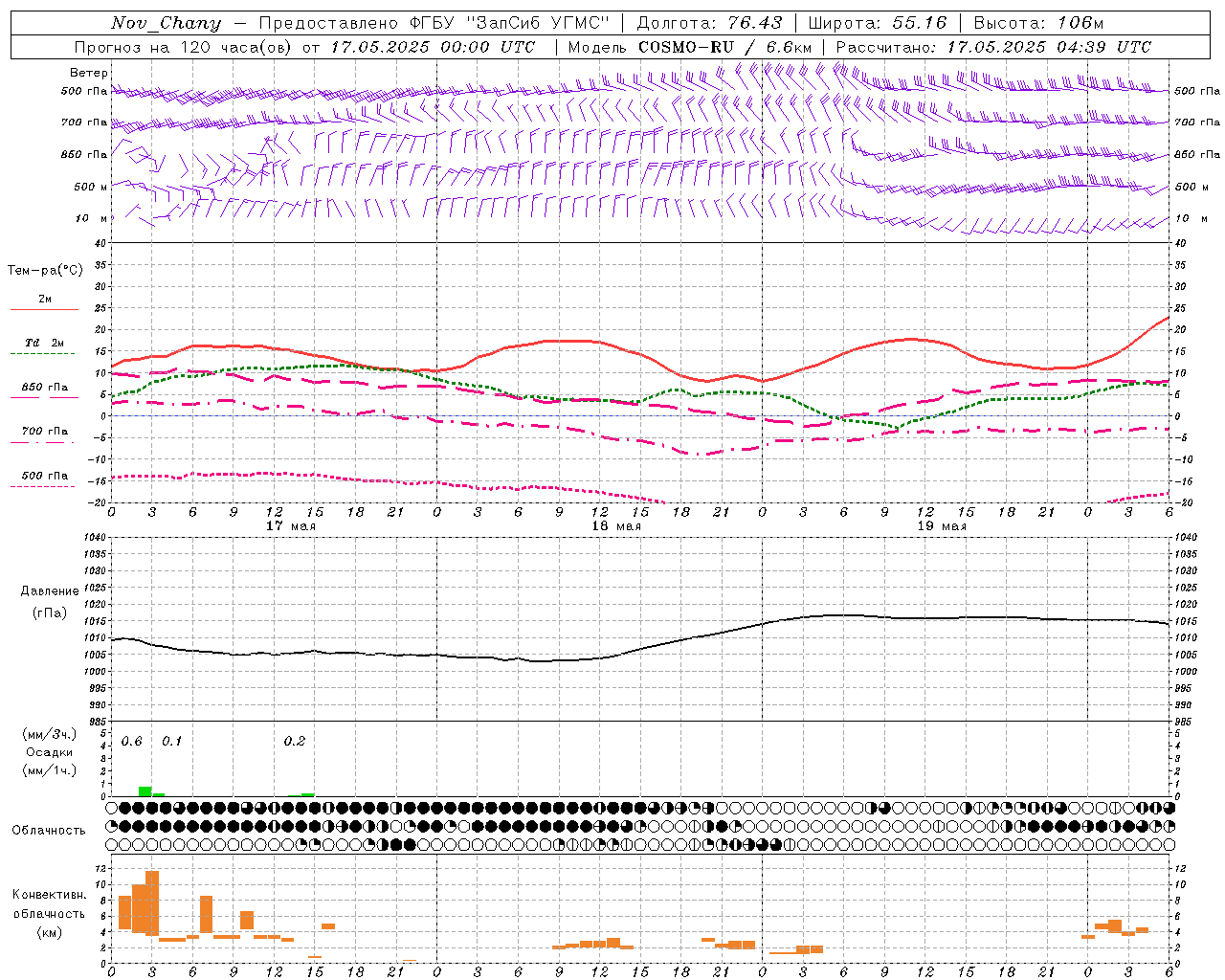The height and width of the screenshot is (980, 1225).
Task: Click the '700 гПа' temperature legend entry
Action: pos(45,431)
